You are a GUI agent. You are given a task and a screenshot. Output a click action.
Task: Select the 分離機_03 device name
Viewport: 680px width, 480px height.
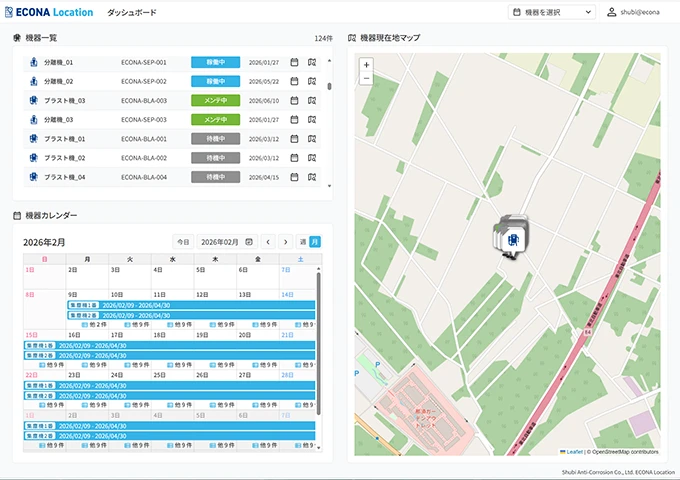point(59,120)
